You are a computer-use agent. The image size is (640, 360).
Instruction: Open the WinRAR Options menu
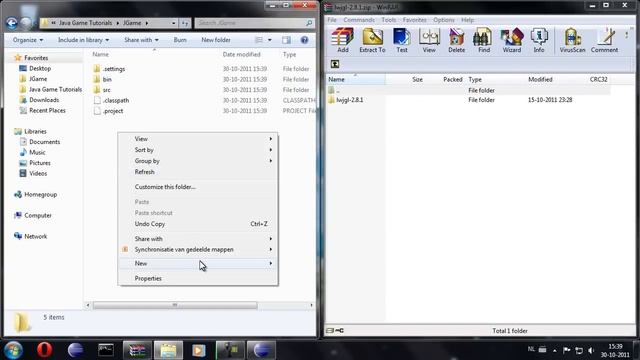(x=443, y=20)
